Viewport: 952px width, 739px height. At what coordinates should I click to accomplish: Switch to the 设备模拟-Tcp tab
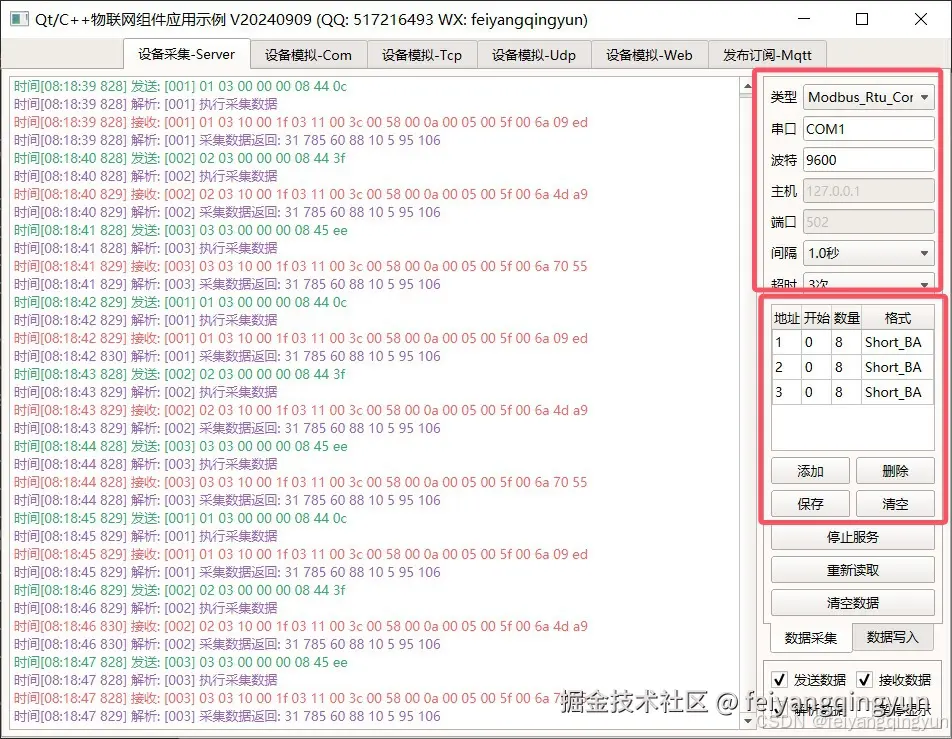(422, 55)
